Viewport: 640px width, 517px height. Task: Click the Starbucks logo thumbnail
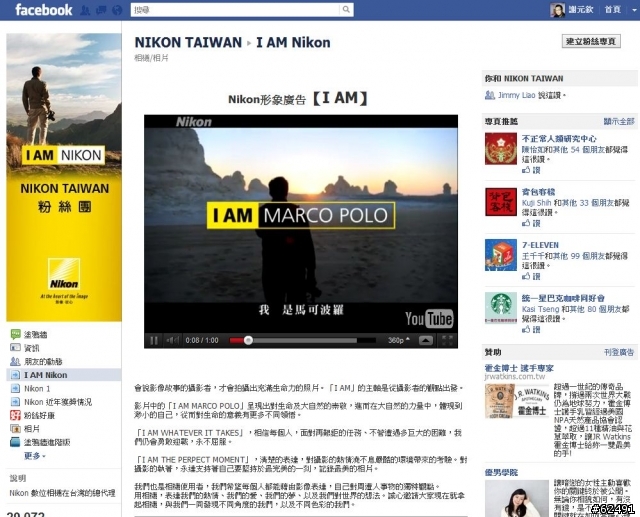(501, 308)
